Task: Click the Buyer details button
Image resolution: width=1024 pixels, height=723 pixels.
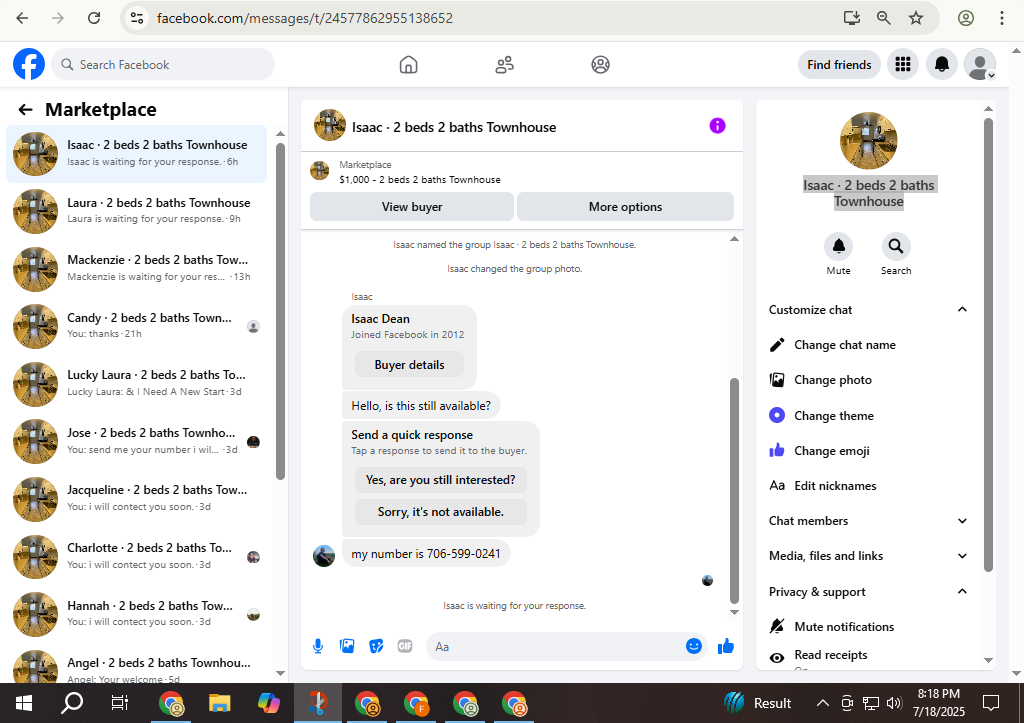Action: (409, 364)
